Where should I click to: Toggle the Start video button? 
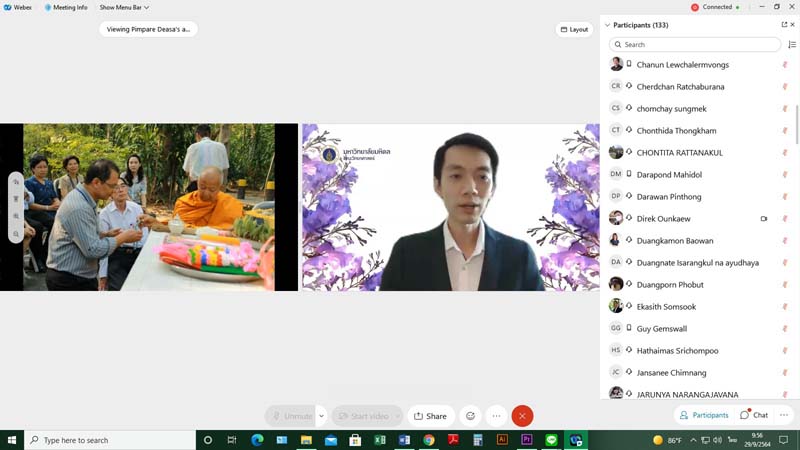362,416
